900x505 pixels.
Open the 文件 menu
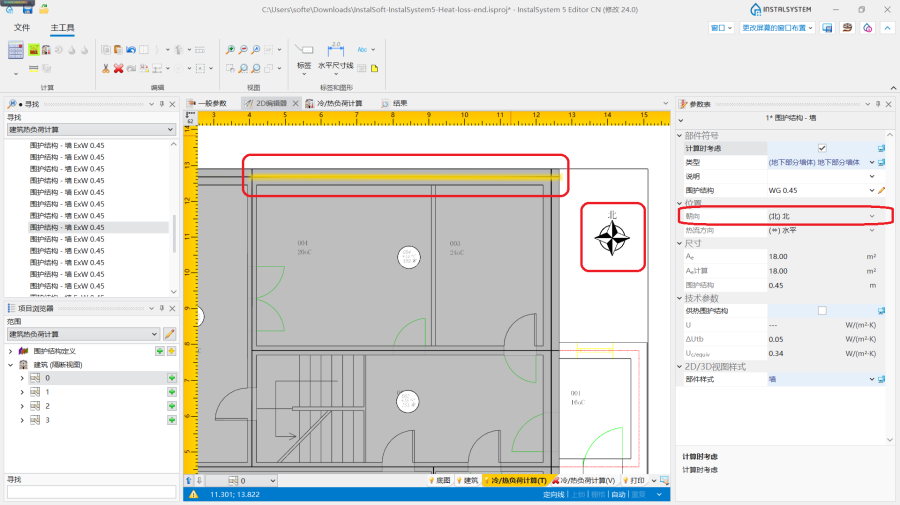click(22, 27)
